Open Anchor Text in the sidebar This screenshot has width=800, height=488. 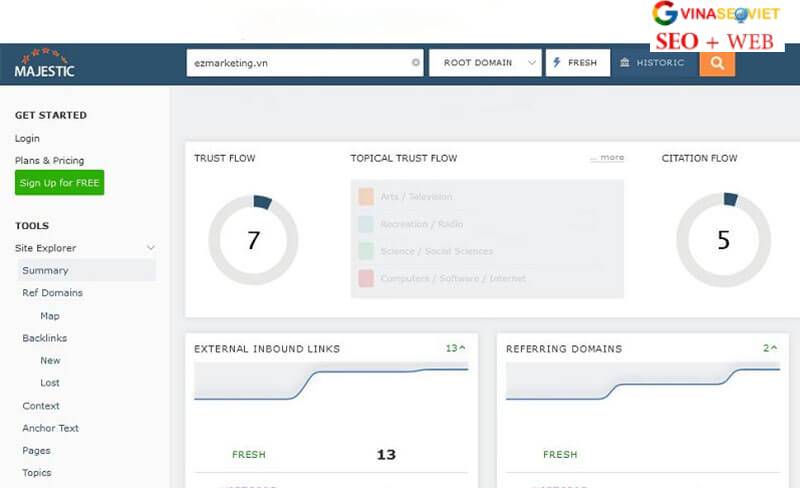click(50, 428)
